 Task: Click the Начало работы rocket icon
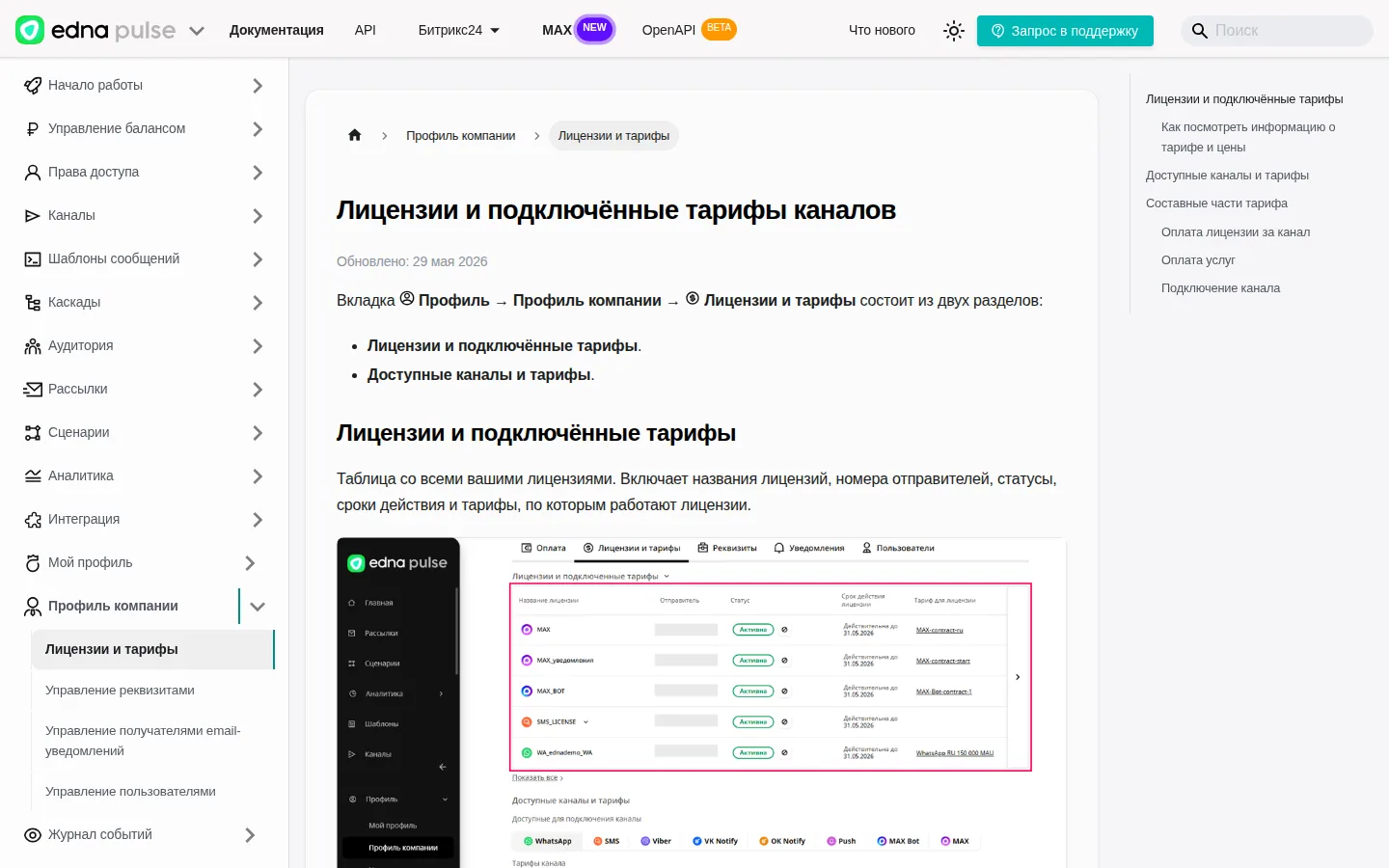33,86
